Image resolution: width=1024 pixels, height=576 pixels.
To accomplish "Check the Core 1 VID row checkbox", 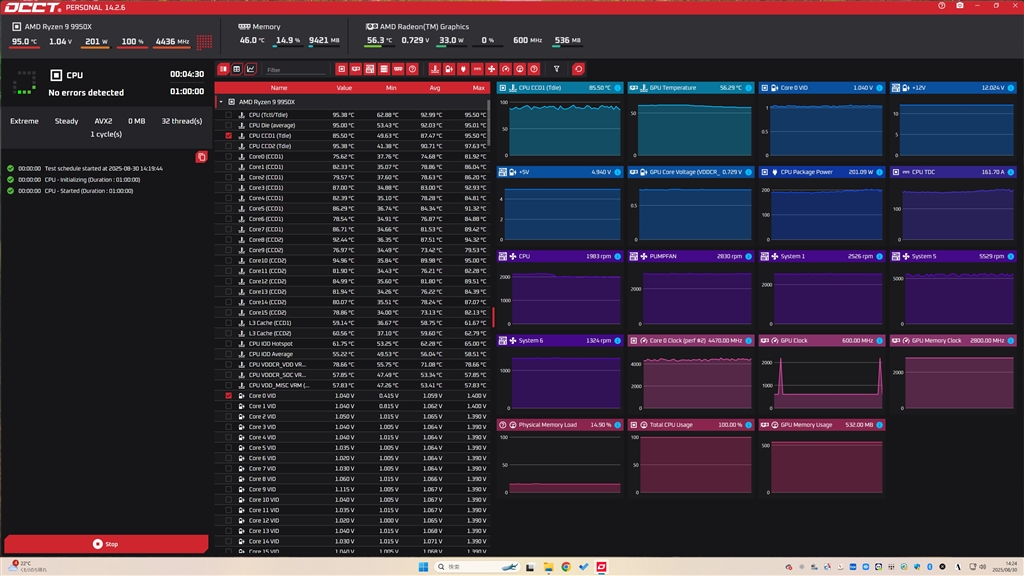I will 229,406.
